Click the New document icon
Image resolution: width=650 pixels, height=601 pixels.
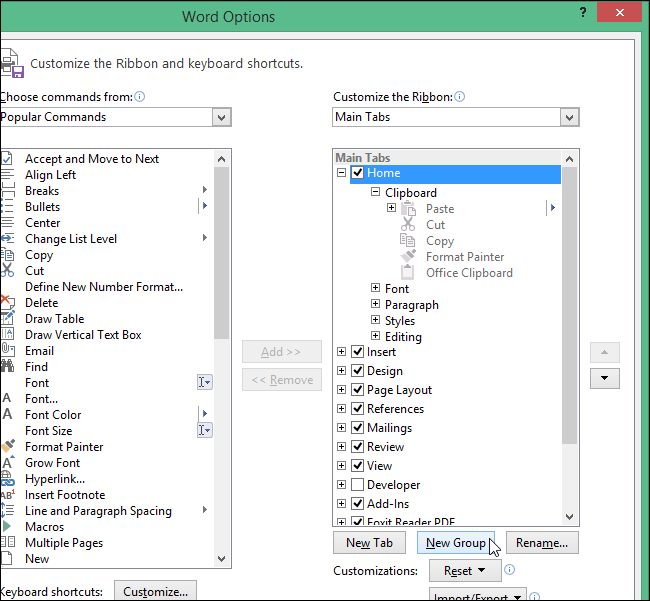click(x=7, y=558)
